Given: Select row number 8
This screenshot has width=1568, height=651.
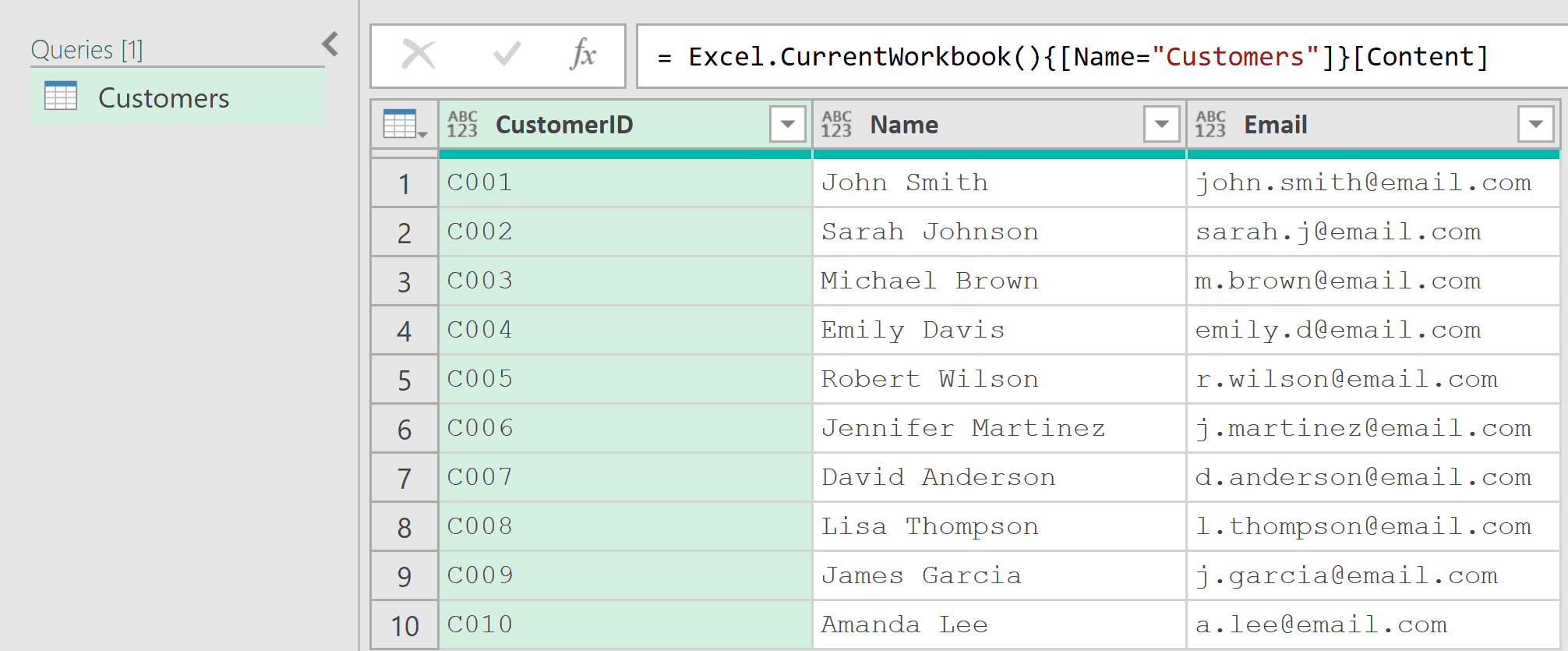Looking at the screenshot, I should [404, 527].
